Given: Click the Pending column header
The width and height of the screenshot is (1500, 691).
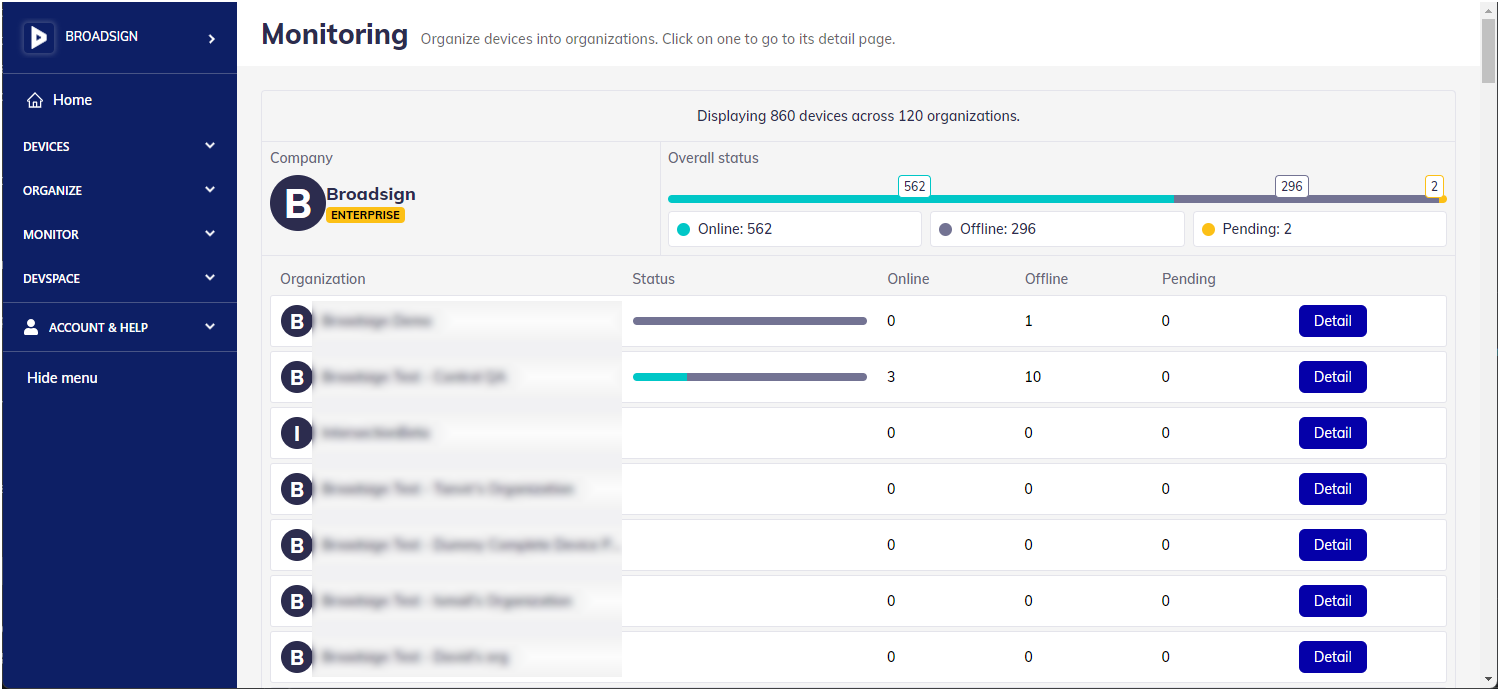Looking at the screenshot, I should (x=1189, y=279).
